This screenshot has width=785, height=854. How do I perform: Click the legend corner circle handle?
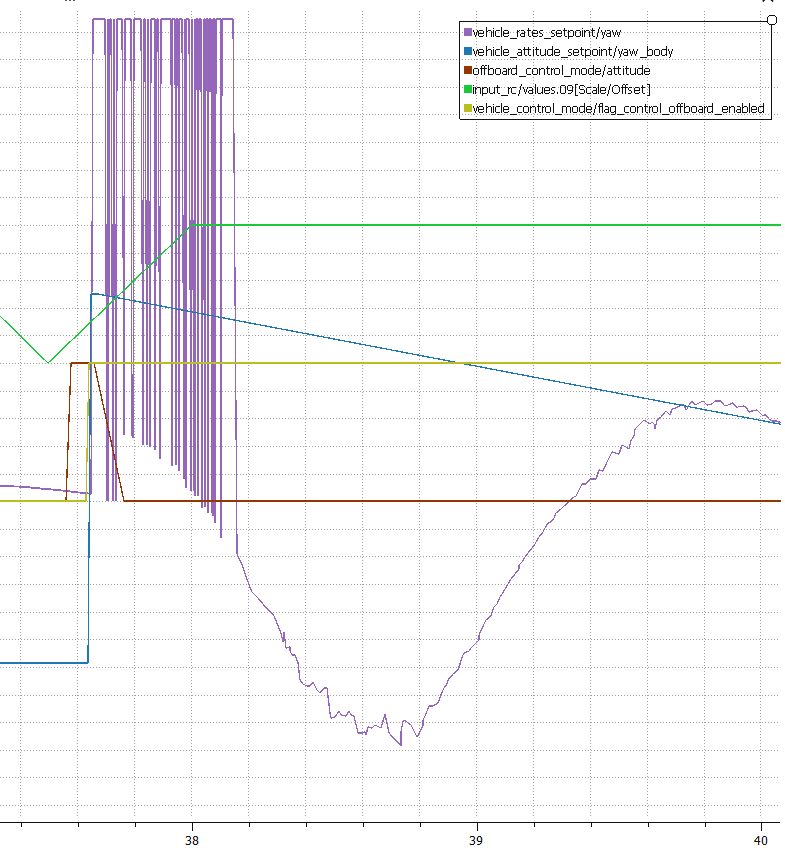click(771, 20)
